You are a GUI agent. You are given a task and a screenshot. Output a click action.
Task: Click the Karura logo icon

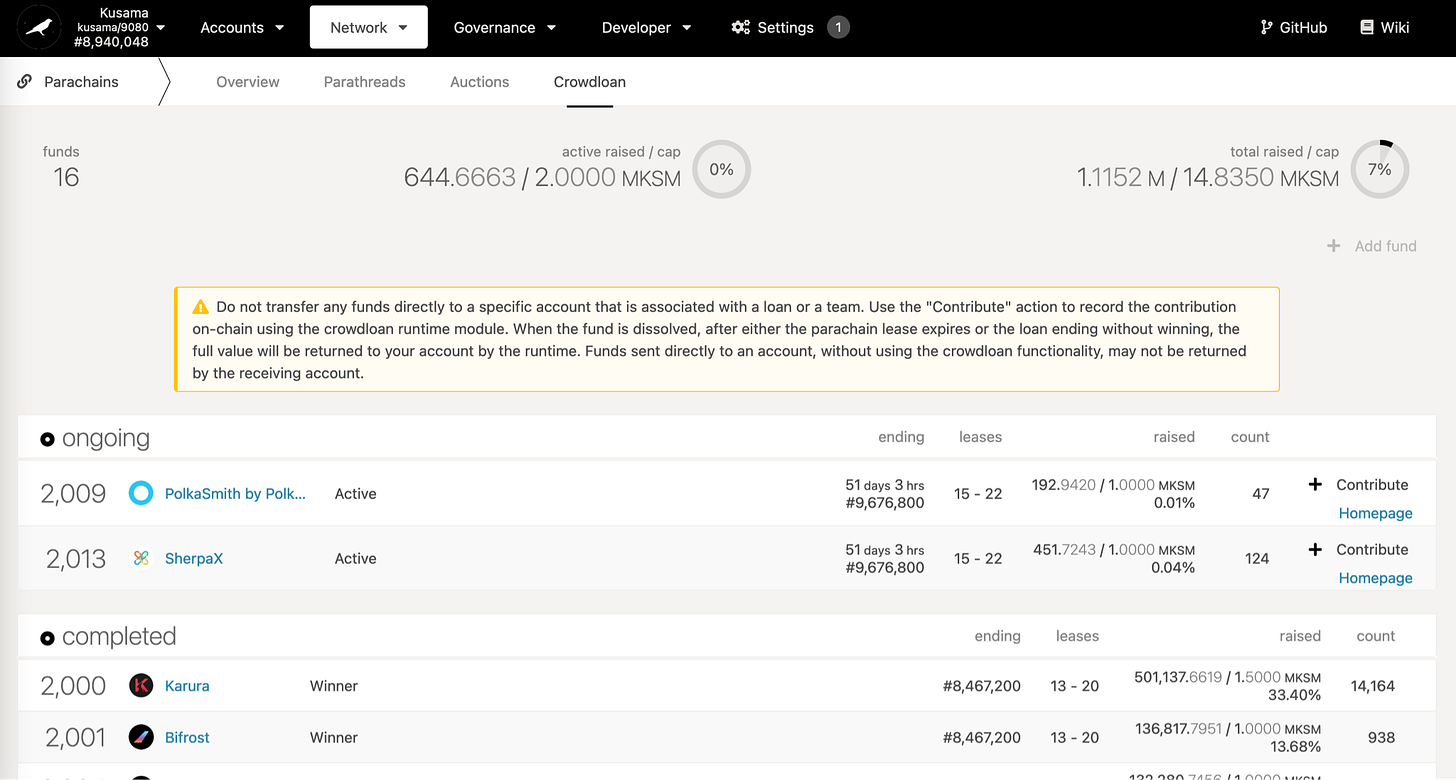coord(141,686)
